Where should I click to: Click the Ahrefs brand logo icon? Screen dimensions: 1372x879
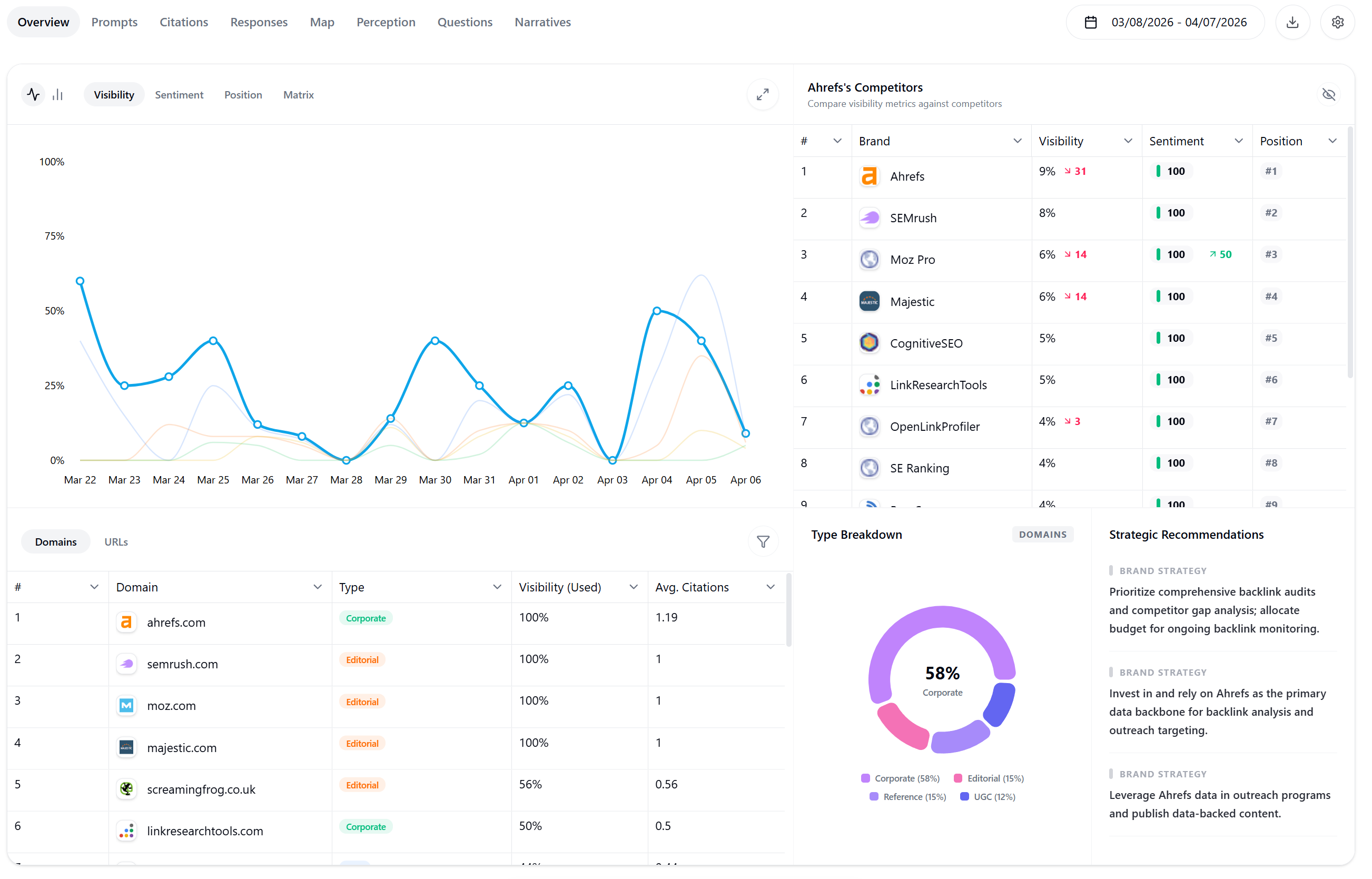pos(869,176)
